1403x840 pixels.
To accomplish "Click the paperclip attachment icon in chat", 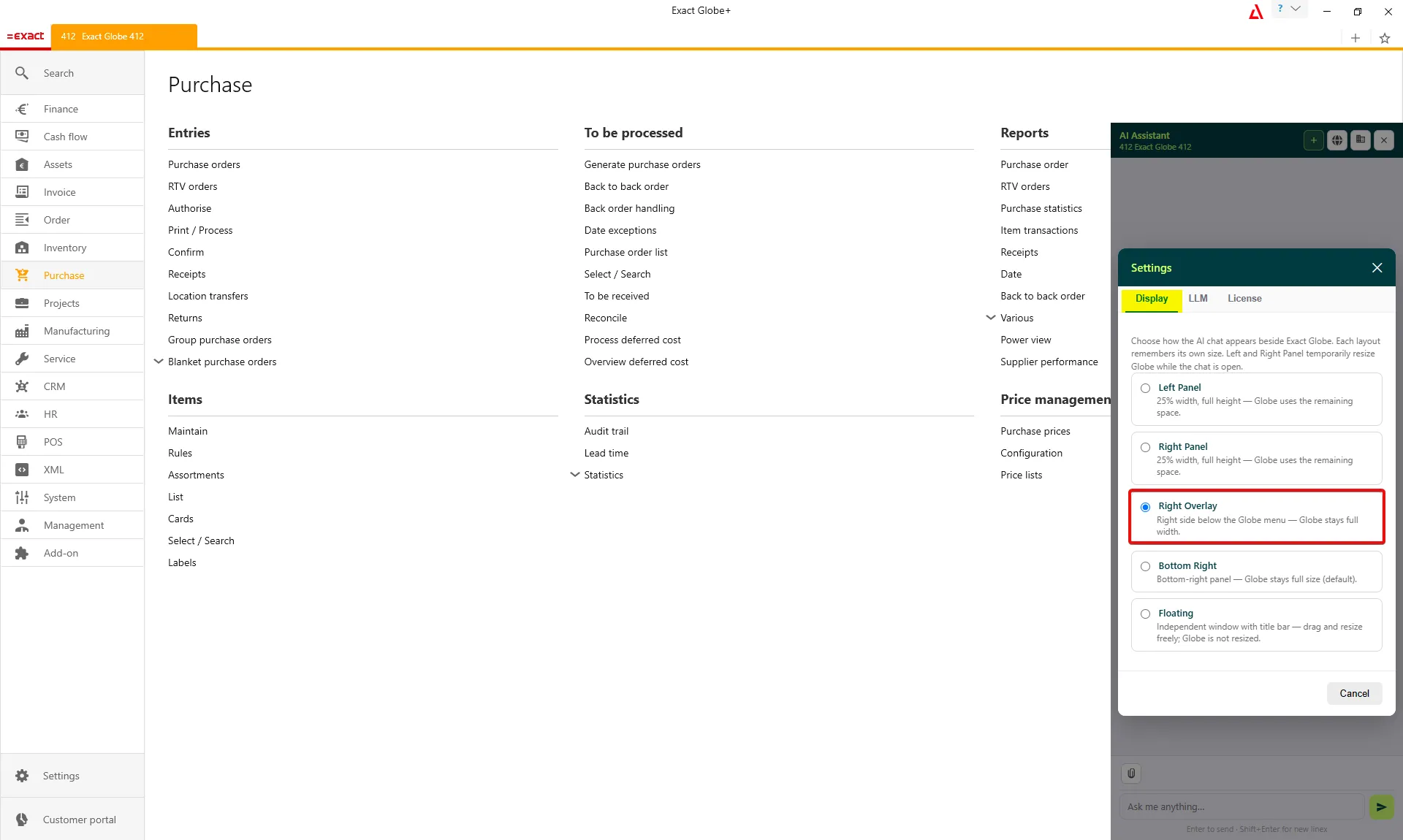I will [x=1131, y=774].
